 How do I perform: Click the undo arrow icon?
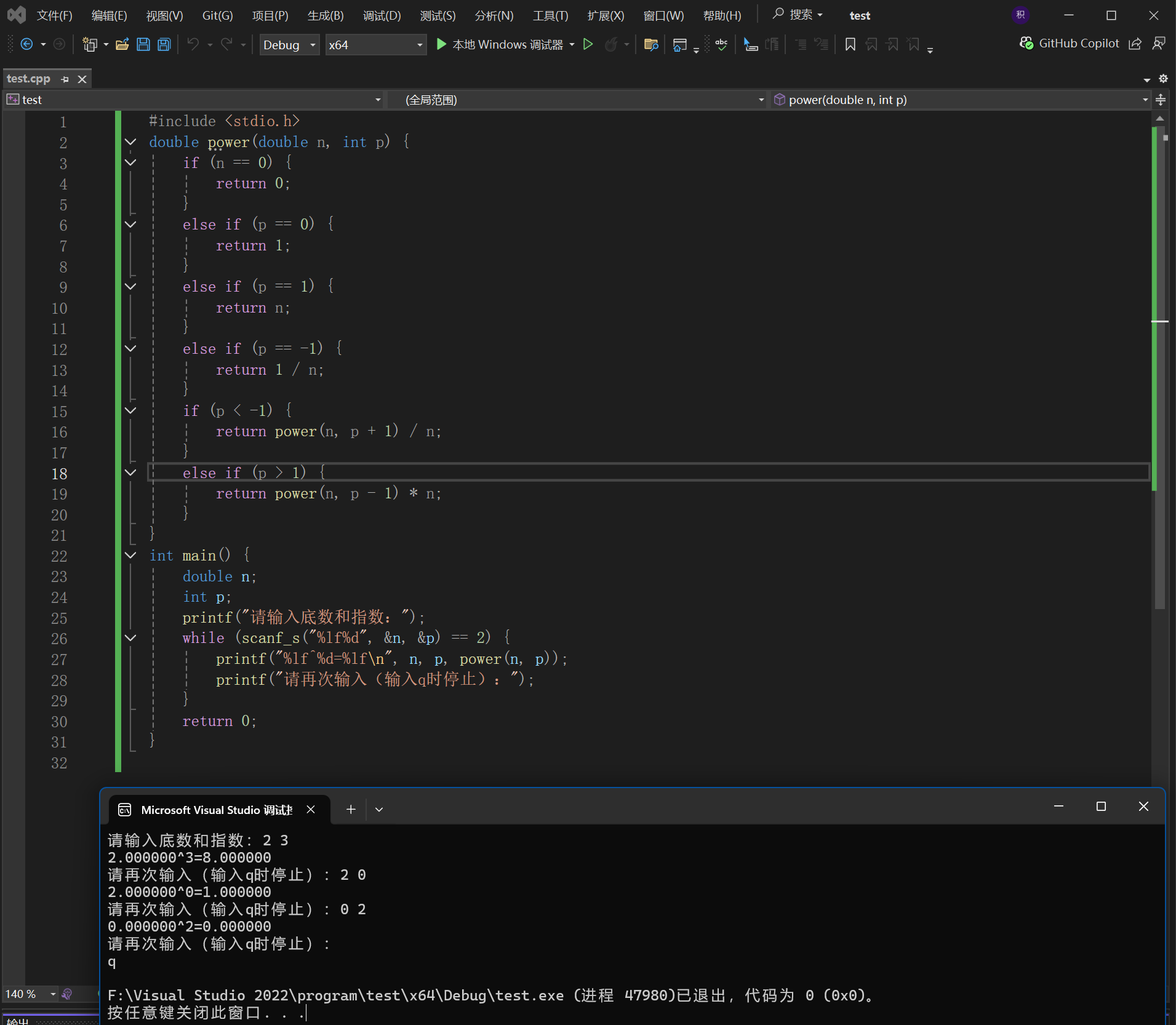tap(193, 44)
